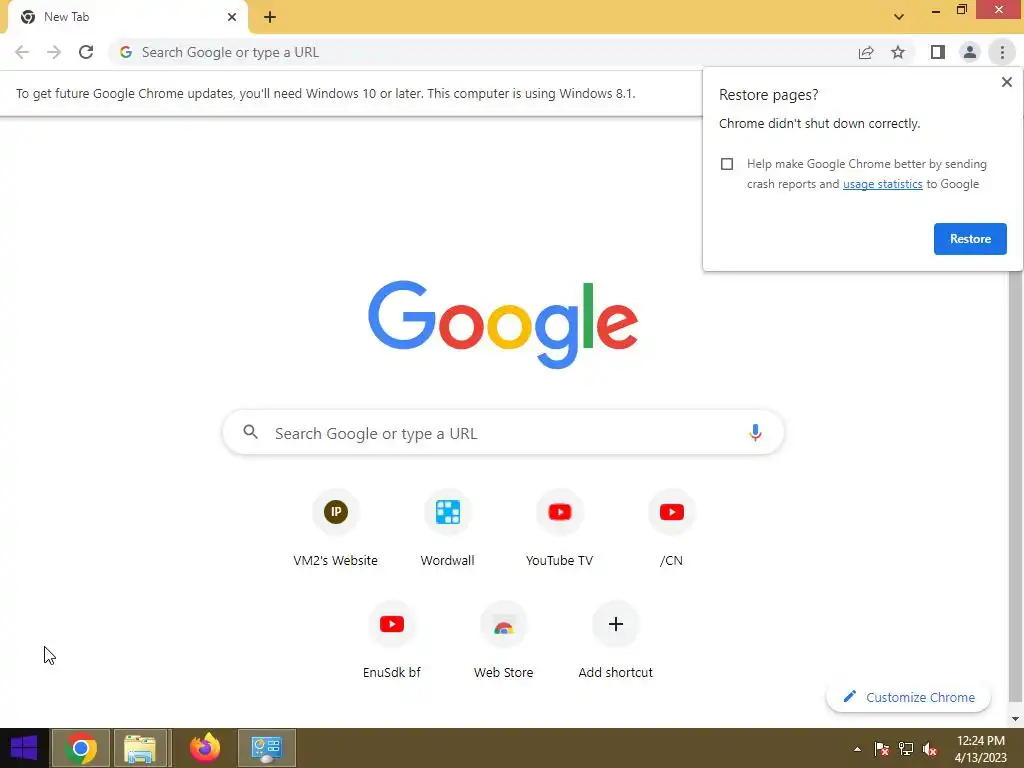Show hidden tray icons arrow
1024x768 pixels.
pos(857,749)
